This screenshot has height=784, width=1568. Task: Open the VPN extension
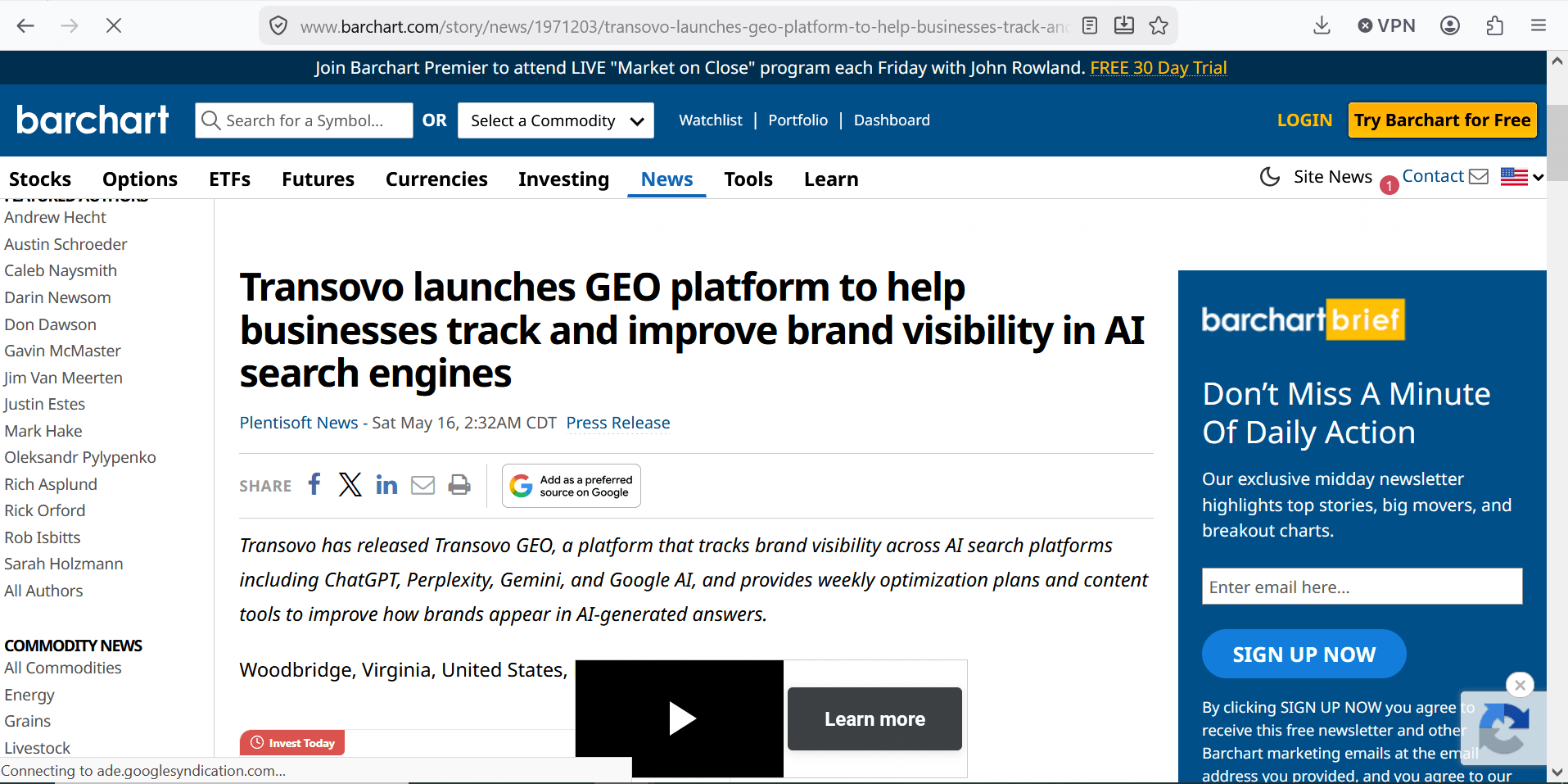click(1386, 26)
